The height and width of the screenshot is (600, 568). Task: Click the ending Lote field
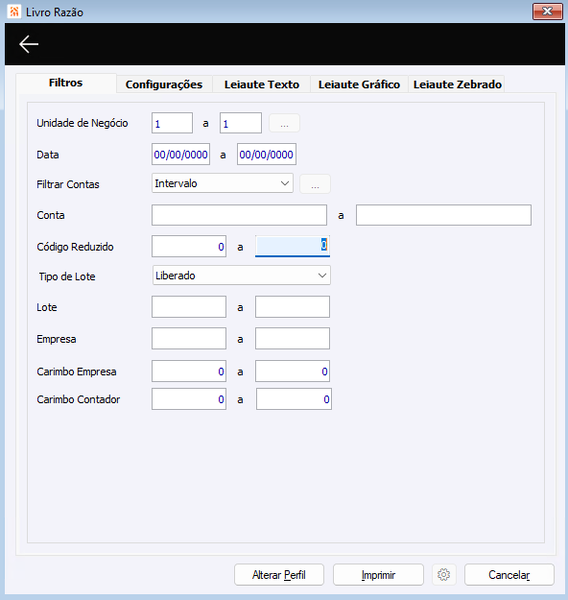click(292, 307)
